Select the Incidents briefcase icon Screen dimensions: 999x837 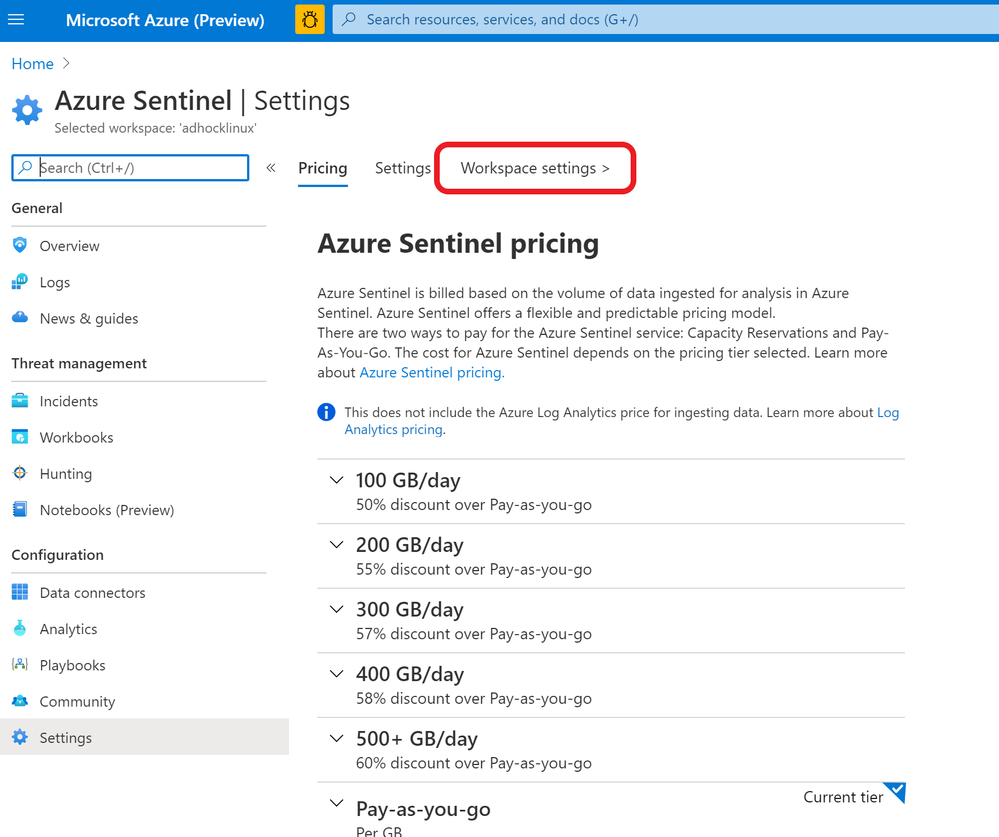coord(20,401)
